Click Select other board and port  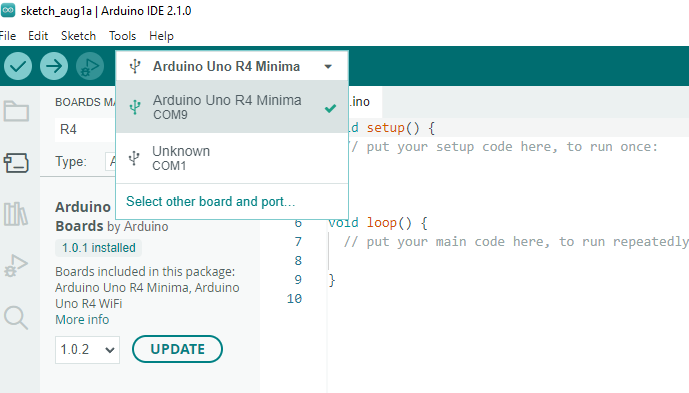tap(210, 201)
